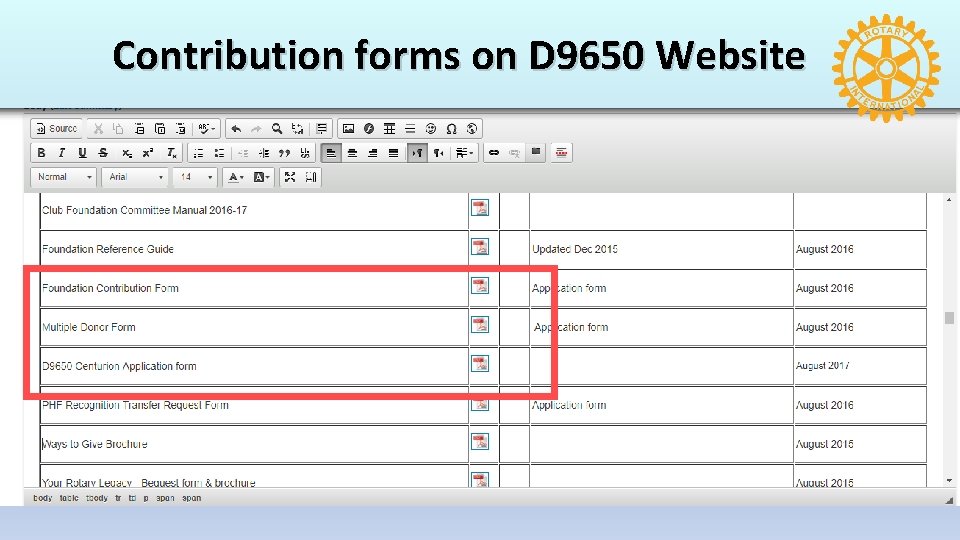The image size is (960, 540).
Task: Click the Maximize editor icon
Action: 290,177
